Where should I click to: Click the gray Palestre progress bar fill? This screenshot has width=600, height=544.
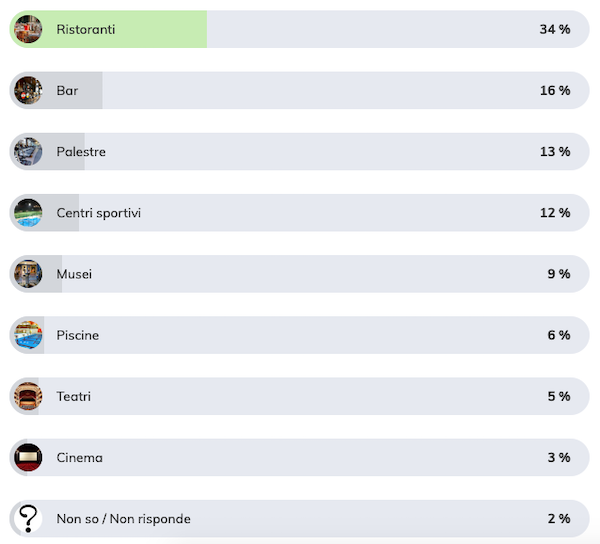point(47,151)
